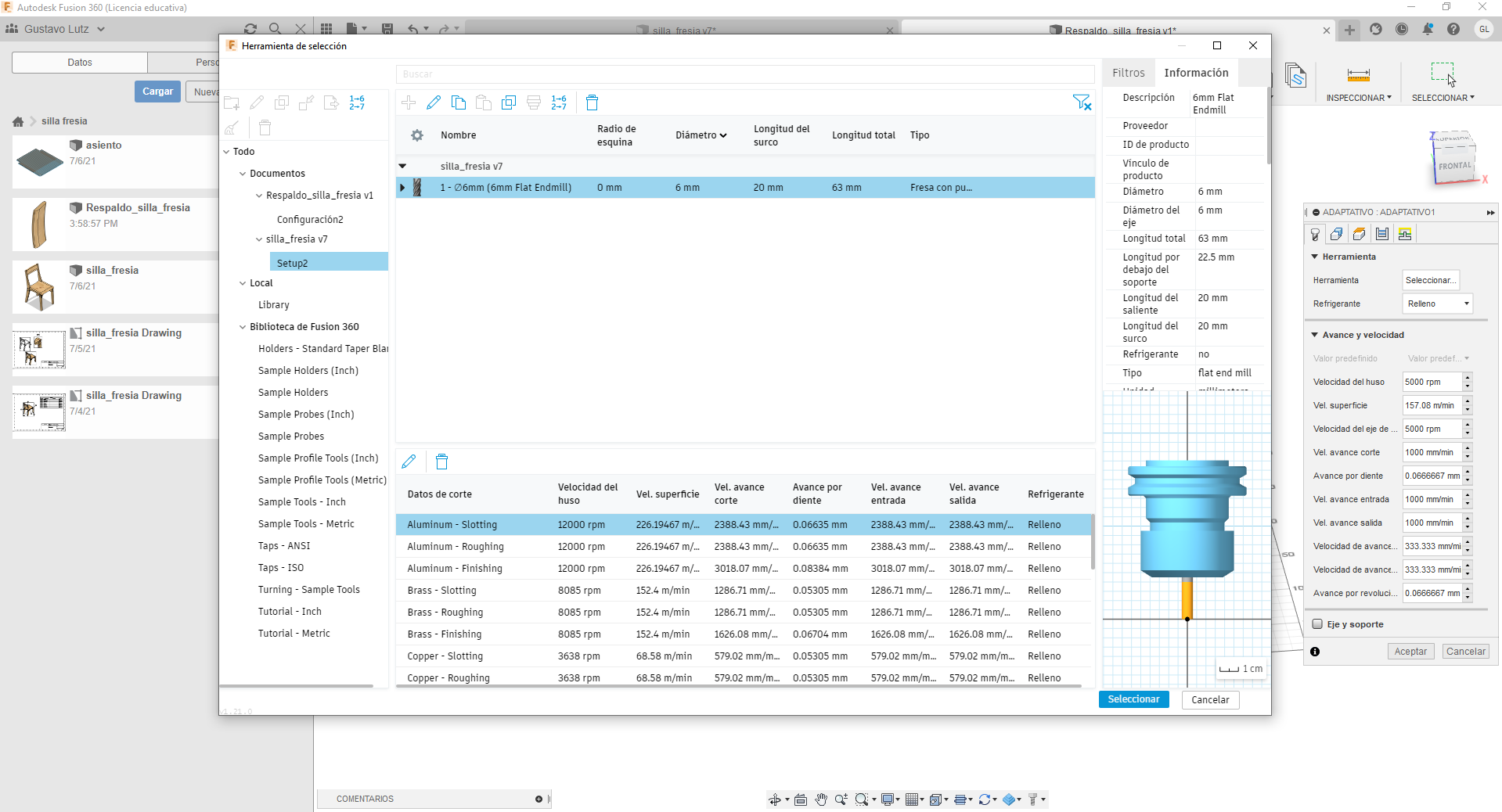Open column settings gear in tool table
Viewport: 1502px width, 812px height.
417,135
